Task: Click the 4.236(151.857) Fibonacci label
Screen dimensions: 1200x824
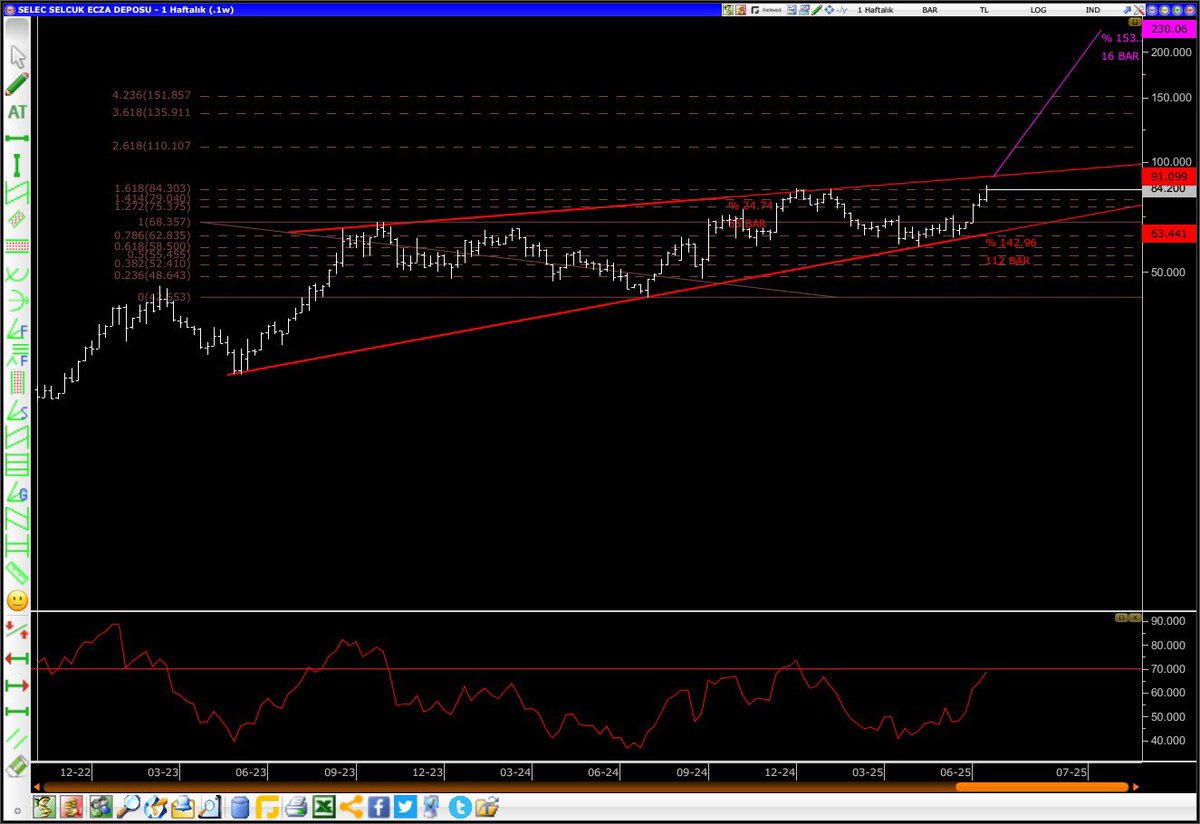Action: [x=151, y=96]
